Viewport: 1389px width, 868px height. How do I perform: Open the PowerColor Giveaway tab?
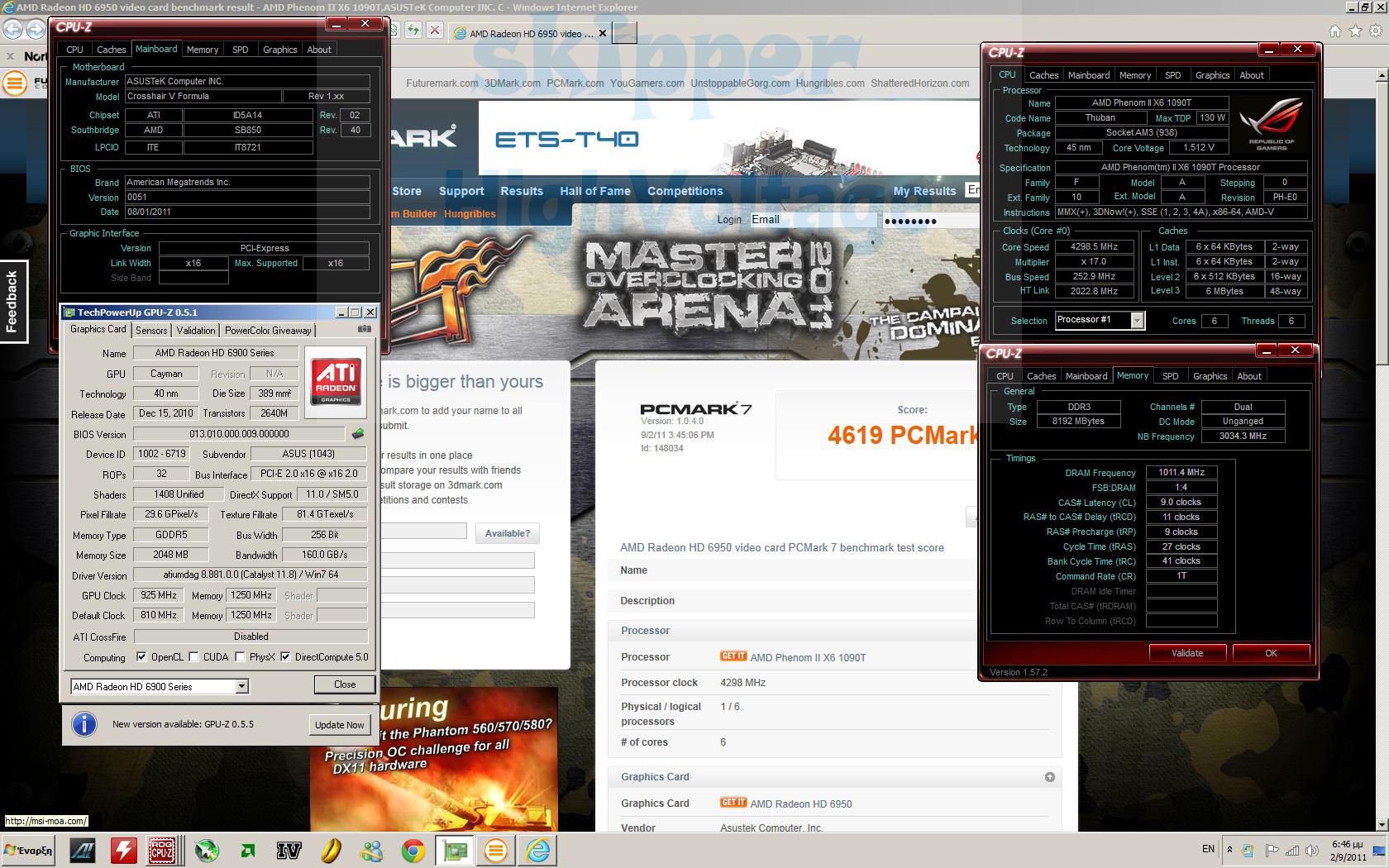[268, 331]
